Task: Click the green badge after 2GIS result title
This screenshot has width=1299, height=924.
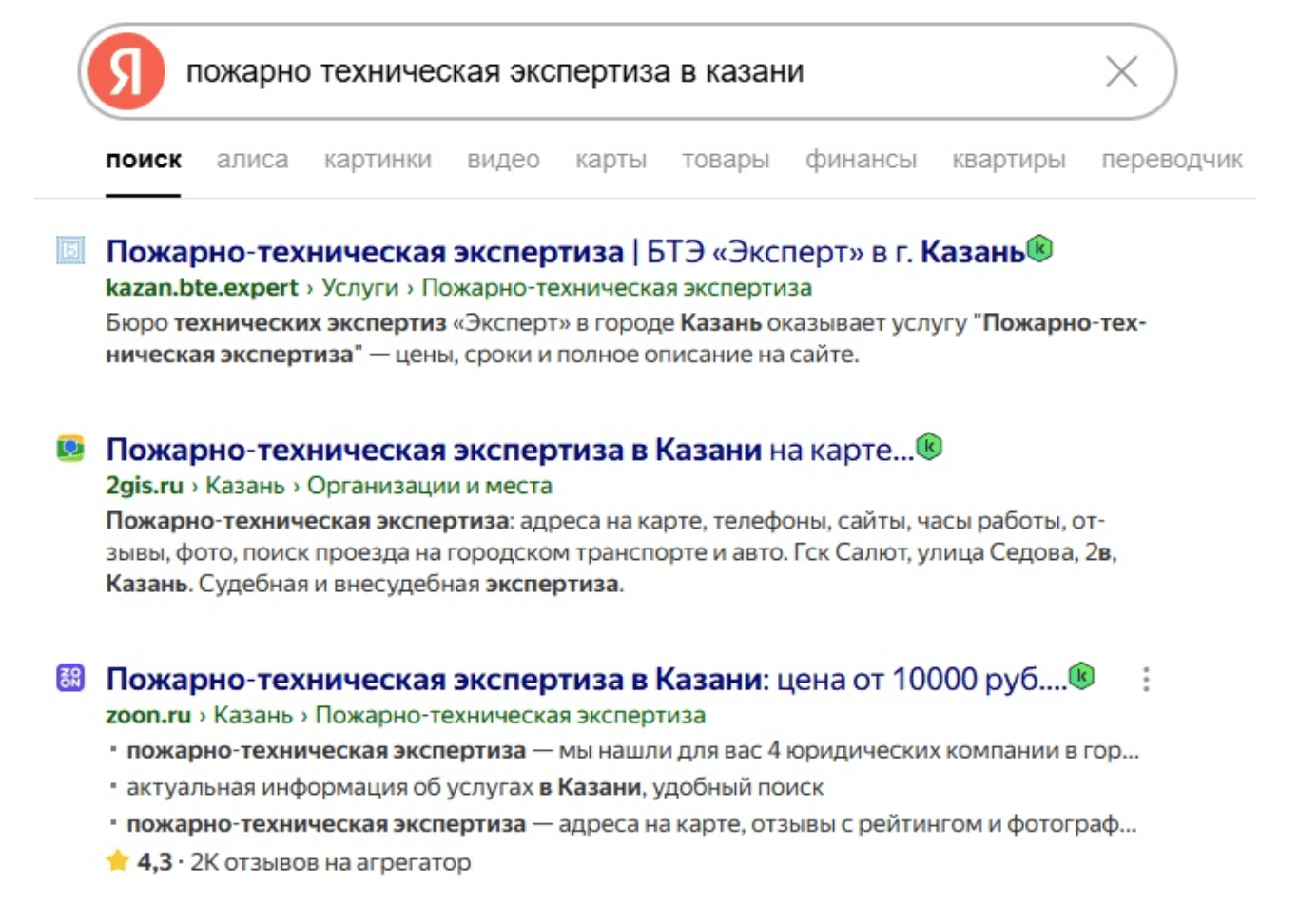Action: [x=929, y=446]
